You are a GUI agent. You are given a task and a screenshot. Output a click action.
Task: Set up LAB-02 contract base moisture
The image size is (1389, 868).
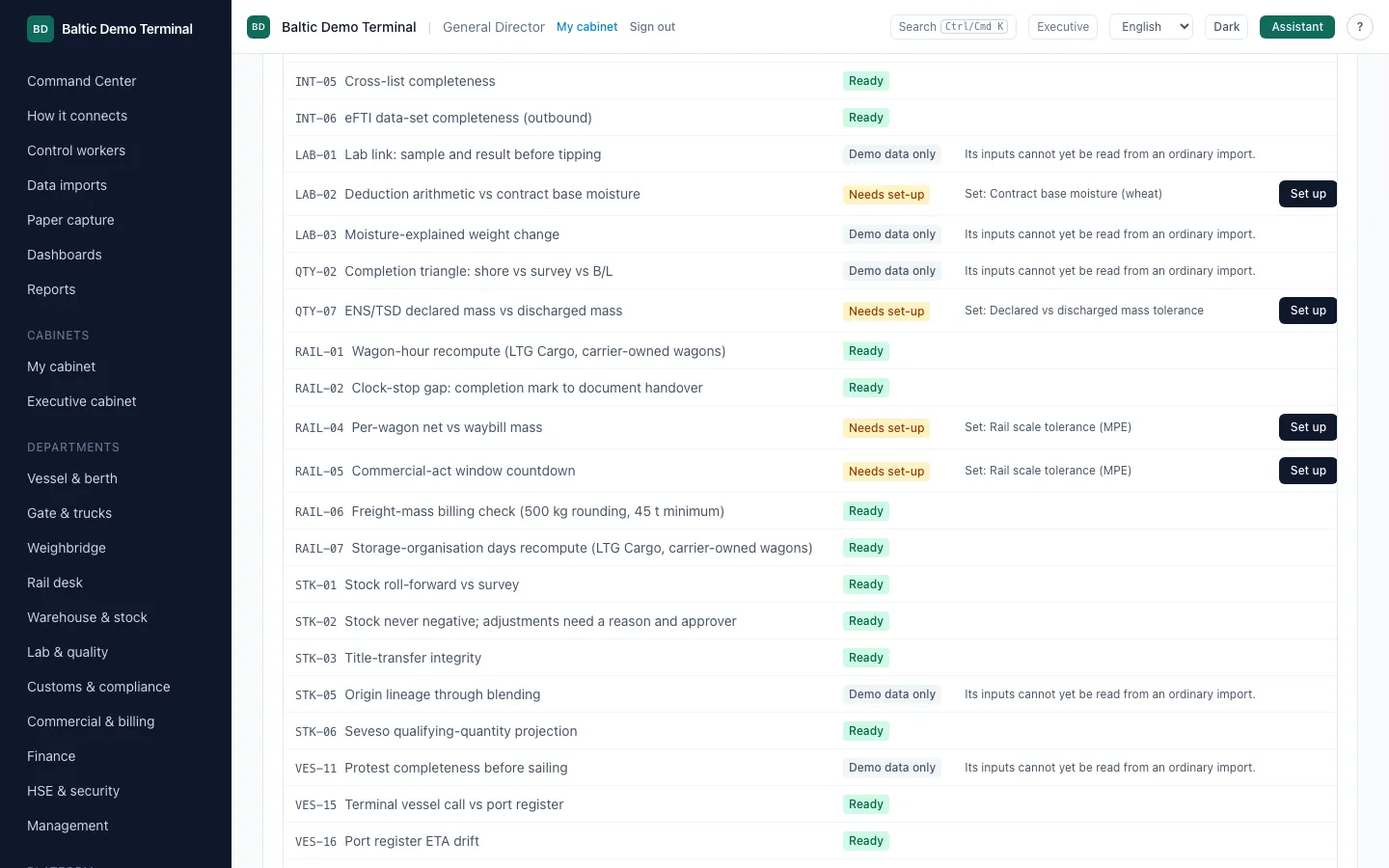pyautogui.click(x=1307, y=194)
